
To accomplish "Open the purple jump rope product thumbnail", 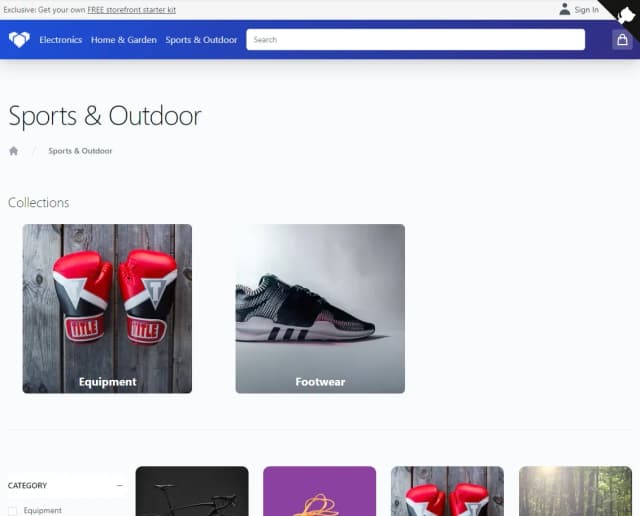I will [320, 491].
